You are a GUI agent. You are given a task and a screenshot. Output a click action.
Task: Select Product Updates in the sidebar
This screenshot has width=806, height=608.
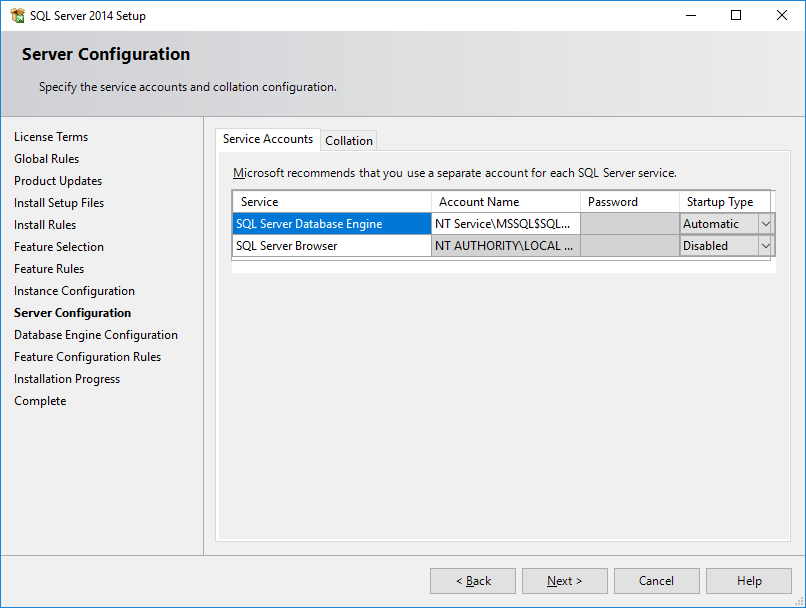58,180
